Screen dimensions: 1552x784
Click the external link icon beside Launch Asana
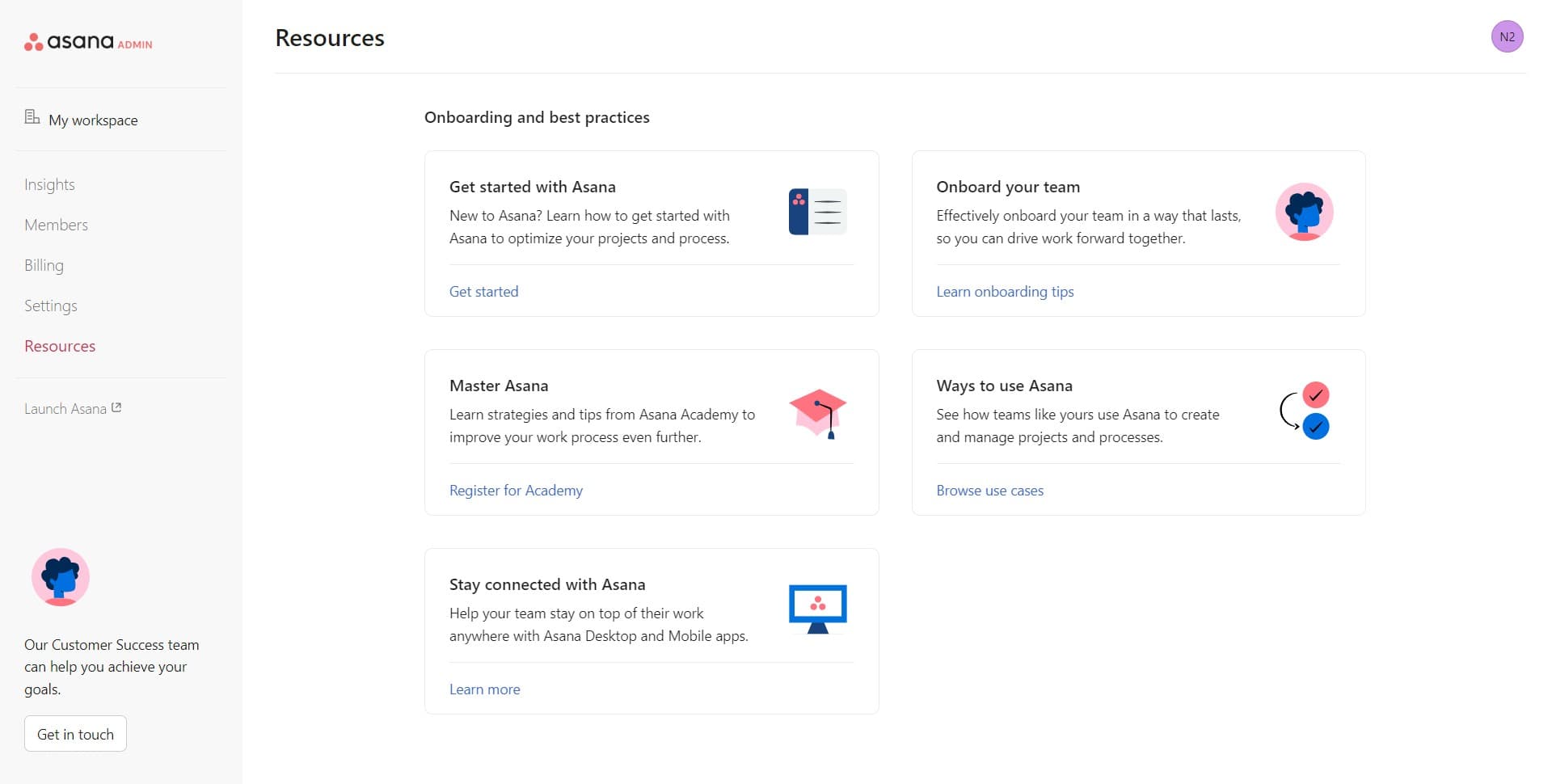pos(116,407)
